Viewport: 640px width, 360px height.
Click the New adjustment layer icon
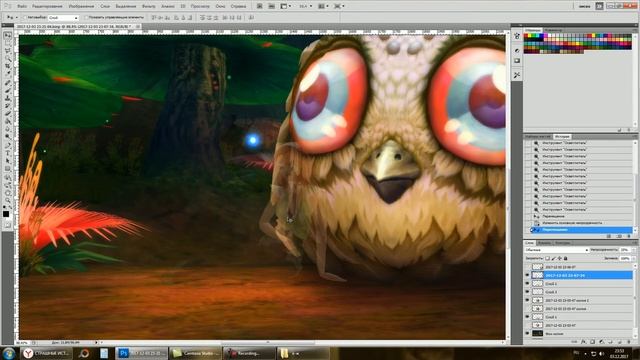(x=601, y=342)
